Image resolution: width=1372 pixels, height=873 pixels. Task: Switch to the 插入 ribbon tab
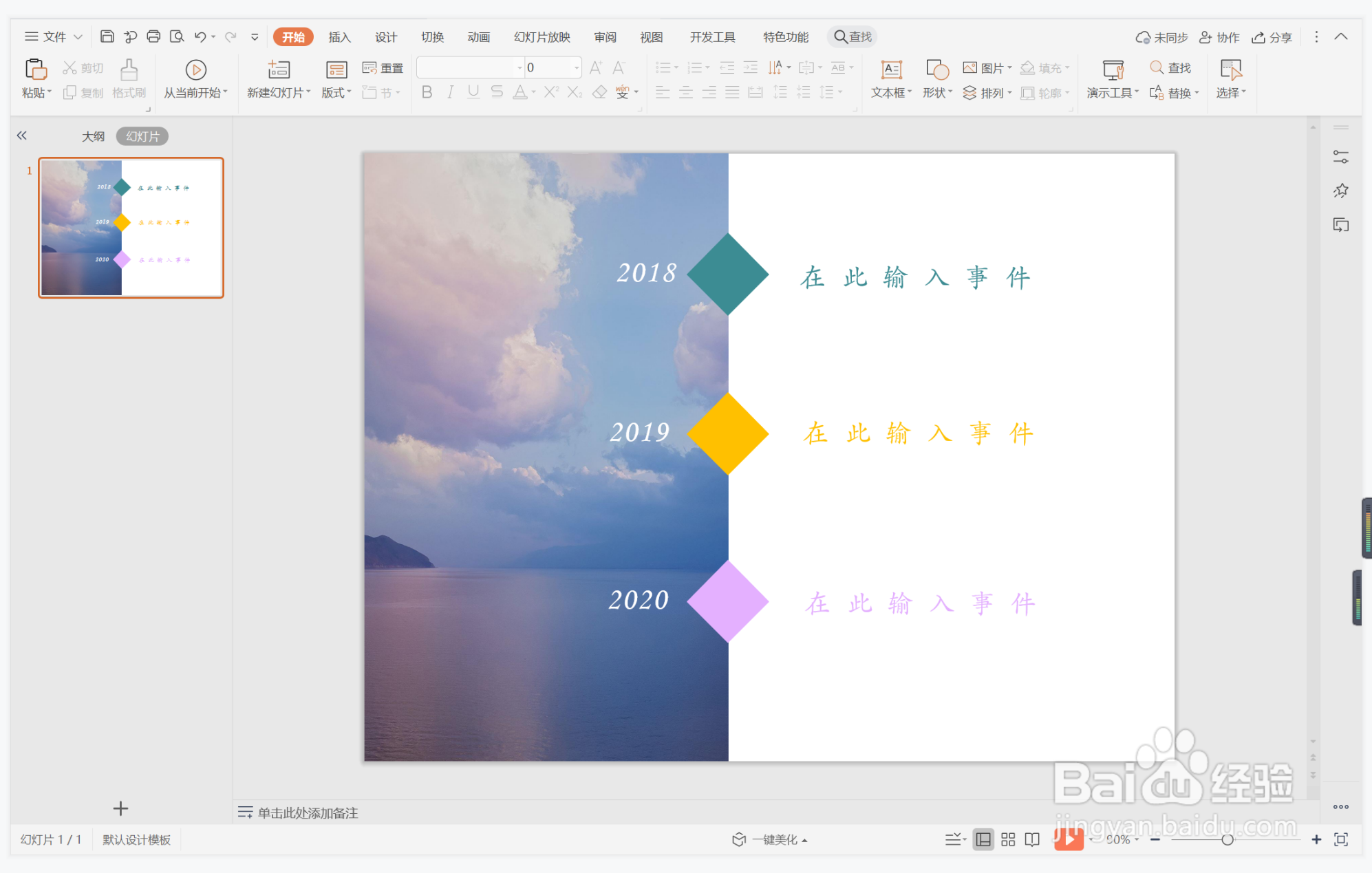[x=339, y=36]
